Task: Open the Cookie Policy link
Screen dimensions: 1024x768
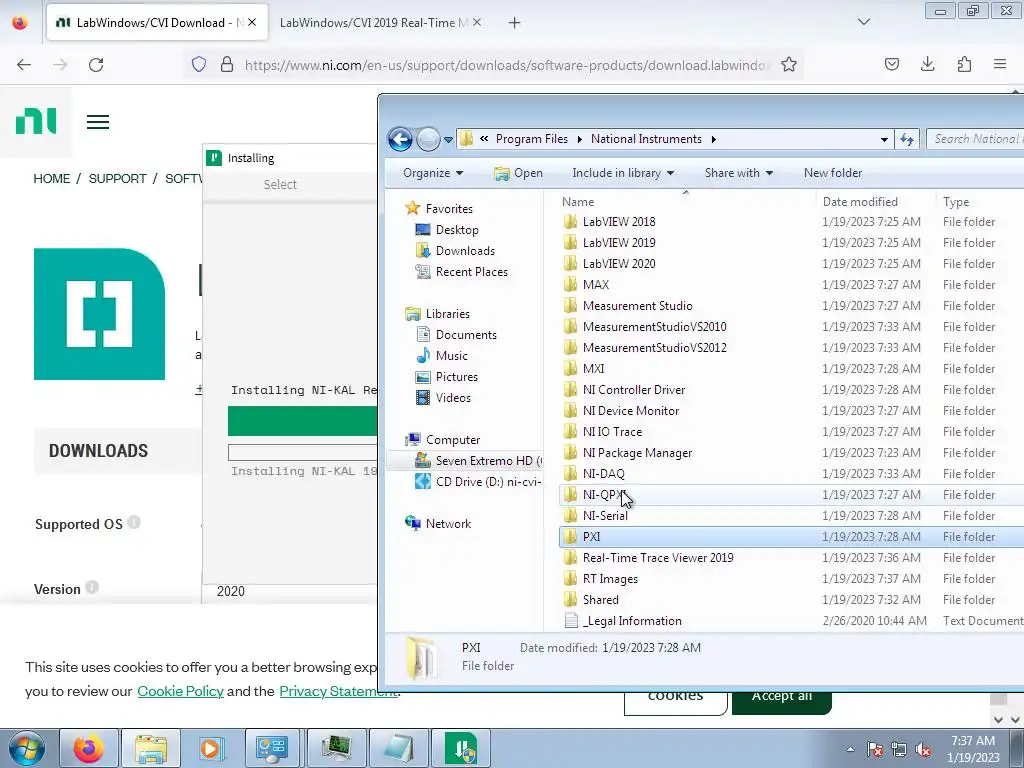Action: pos(180,691)
